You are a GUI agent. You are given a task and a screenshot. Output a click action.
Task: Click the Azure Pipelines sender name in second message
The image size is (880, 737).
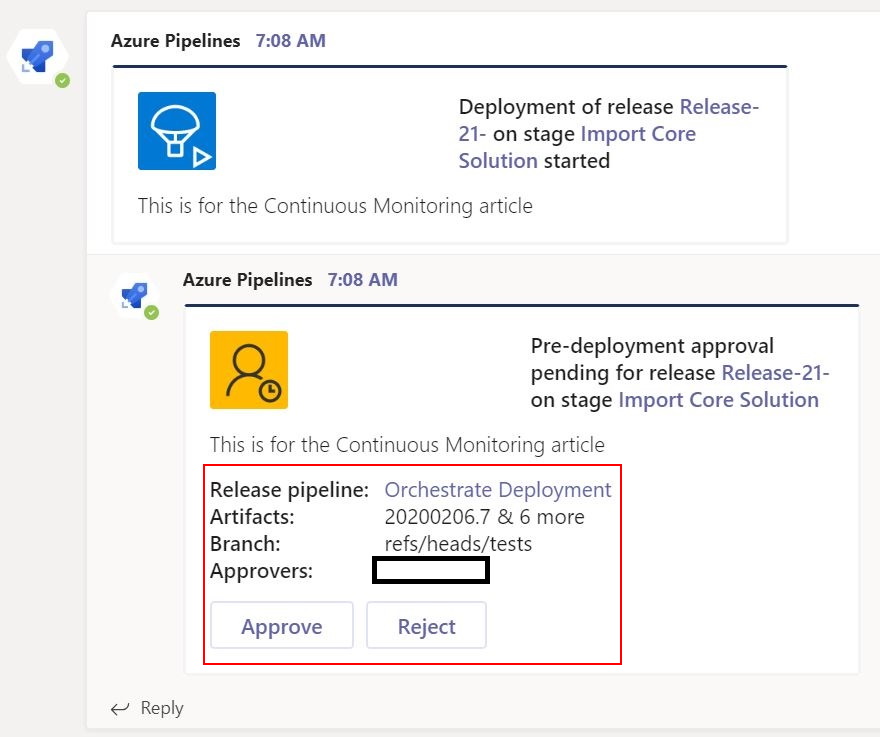click(x=248, y=280)
